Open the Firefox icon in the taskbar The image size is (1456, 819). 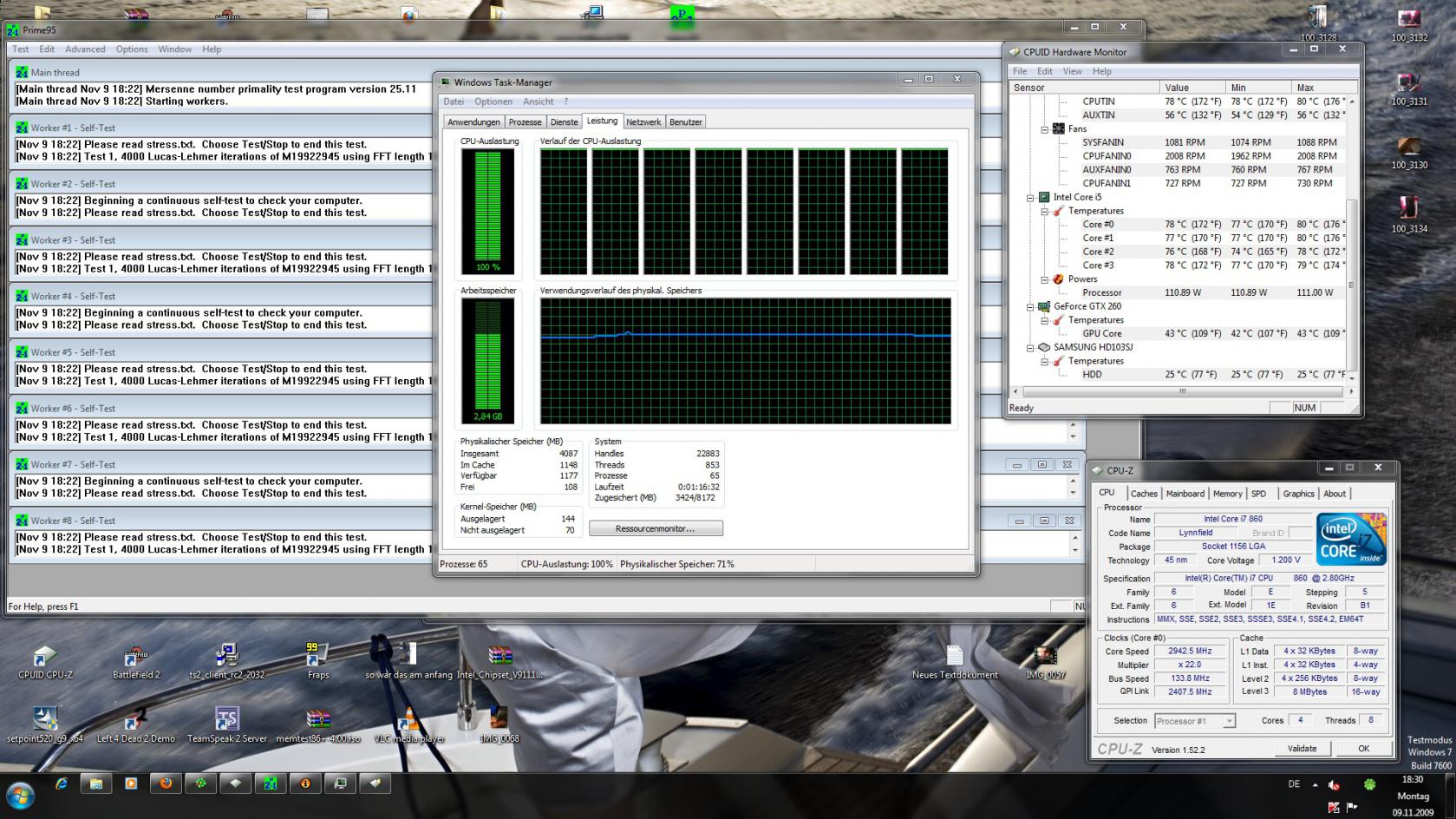click(x=165, y=783)
